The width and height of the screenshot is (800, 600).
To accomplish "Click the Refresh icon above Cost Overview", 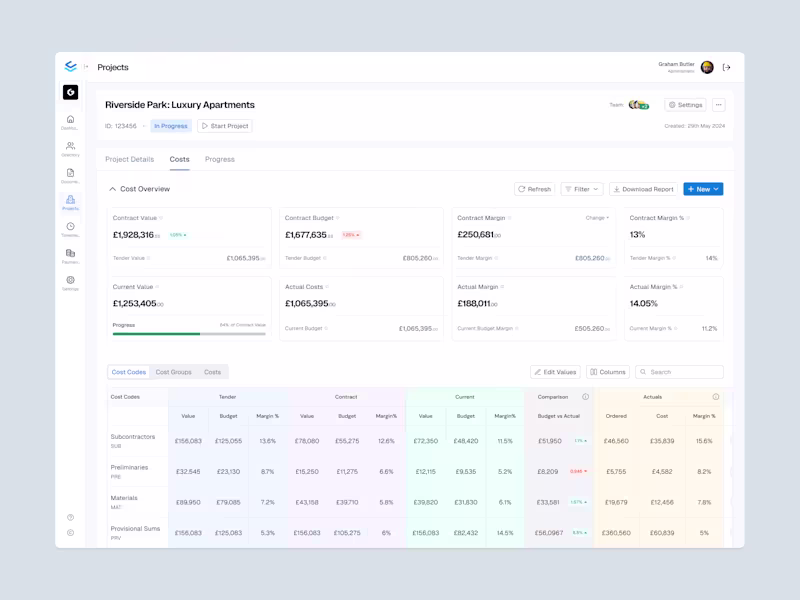I will click(522, 189).
